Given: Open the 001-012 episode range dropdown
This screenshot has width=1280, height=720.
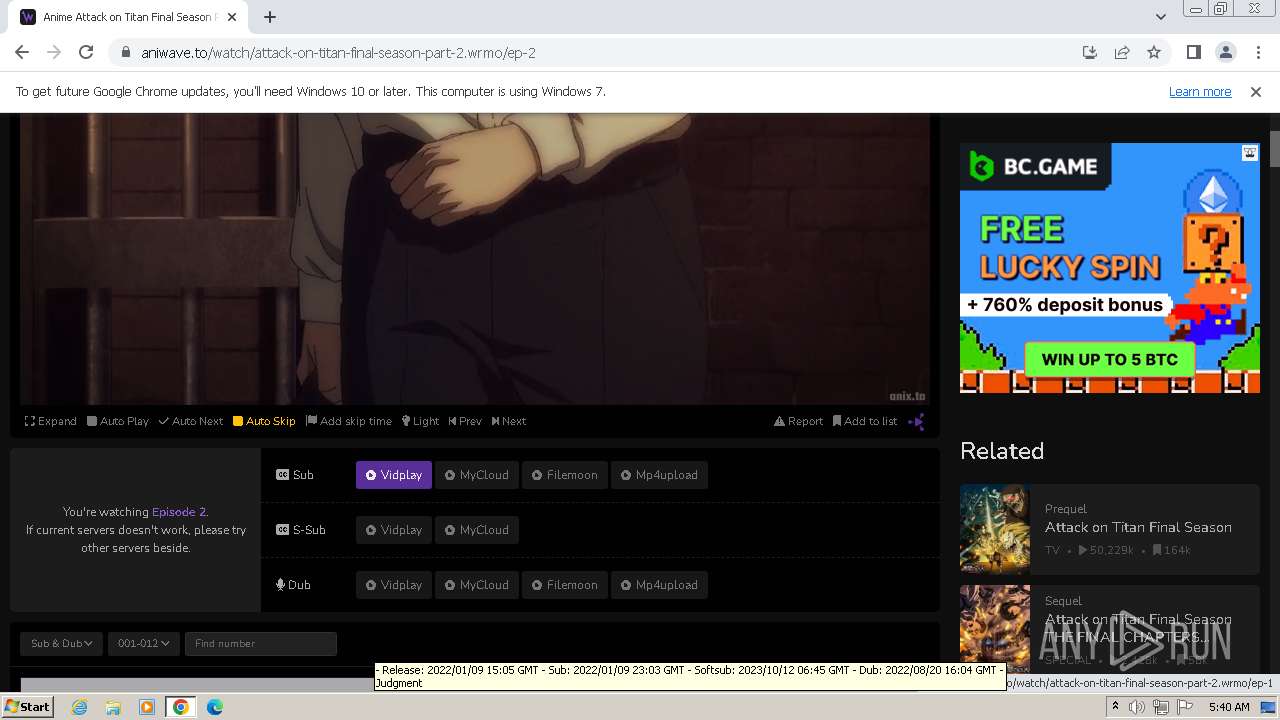Looking at the screenshot, I should [144, 643].
